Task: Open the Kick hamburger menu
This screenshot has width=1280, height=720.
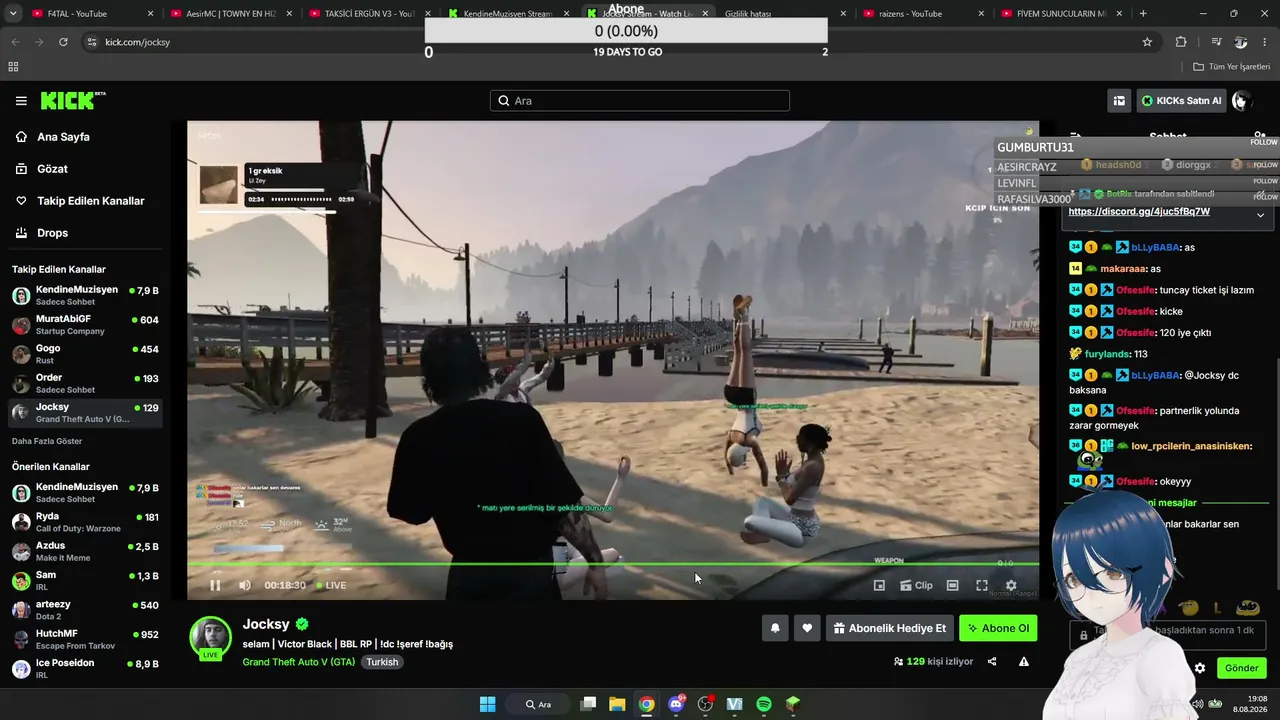Action: click(x=21, y=101)
